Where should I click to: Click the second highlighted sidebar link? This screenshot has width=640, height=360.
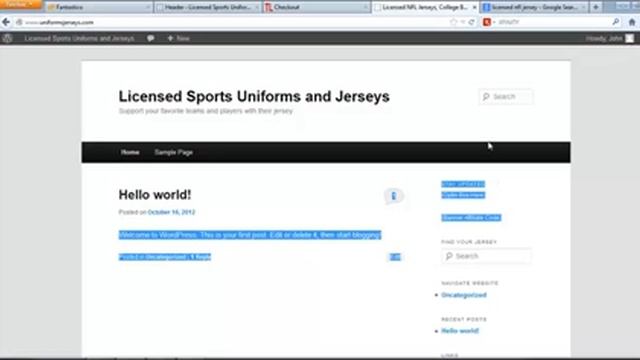pos(463,195)
